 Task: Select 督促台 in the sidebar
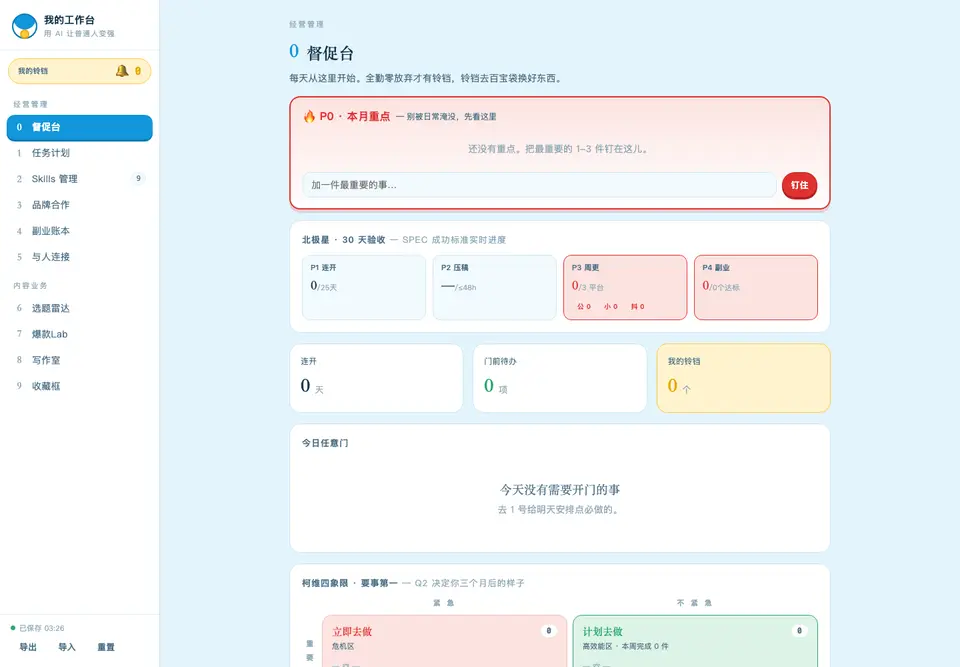click(x=80, y=127)
